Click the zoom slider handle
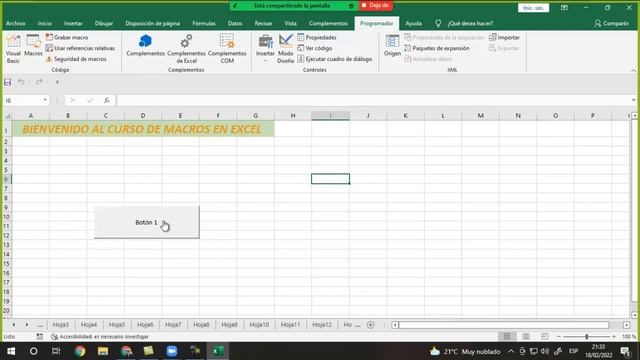 (x=587, y=336)
